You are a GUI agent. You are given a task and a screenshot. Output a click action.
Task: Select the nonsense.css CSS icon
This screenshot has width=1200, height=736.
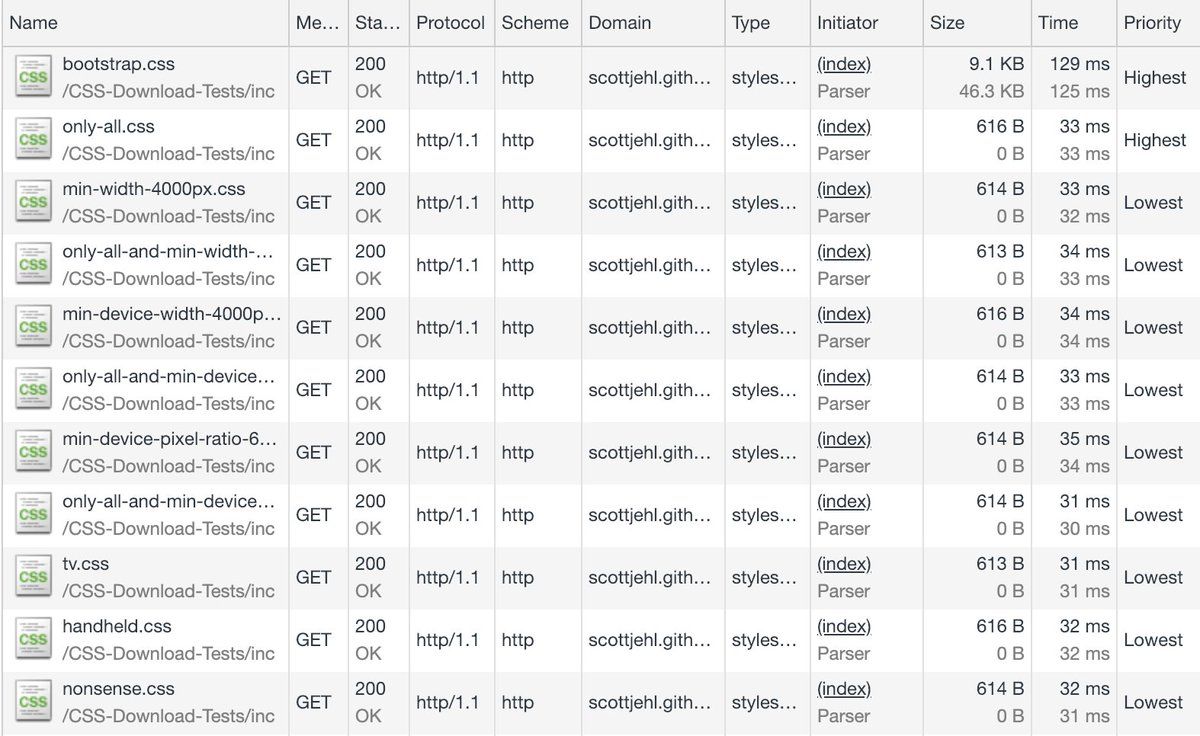coord(33,702)
